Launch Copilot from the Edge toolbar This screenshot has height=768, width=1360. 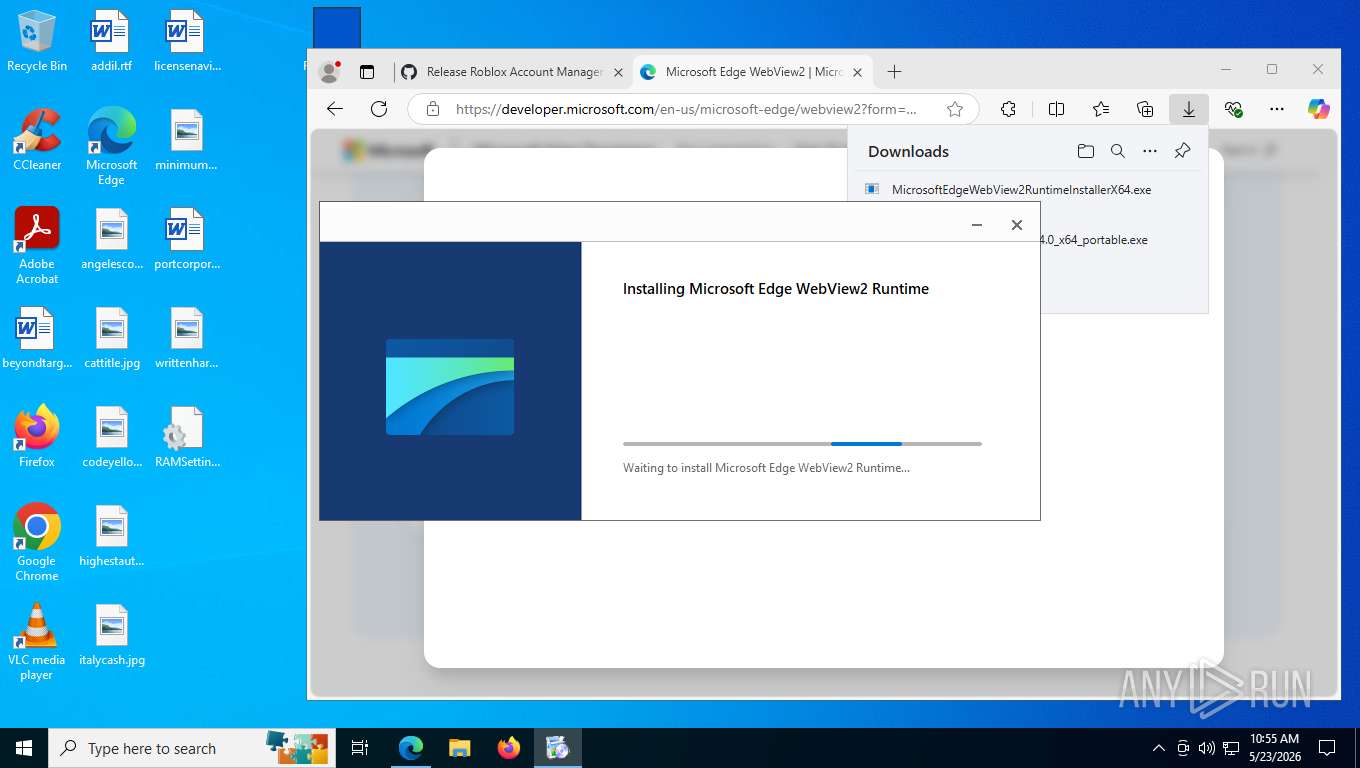click(1319, 109)
